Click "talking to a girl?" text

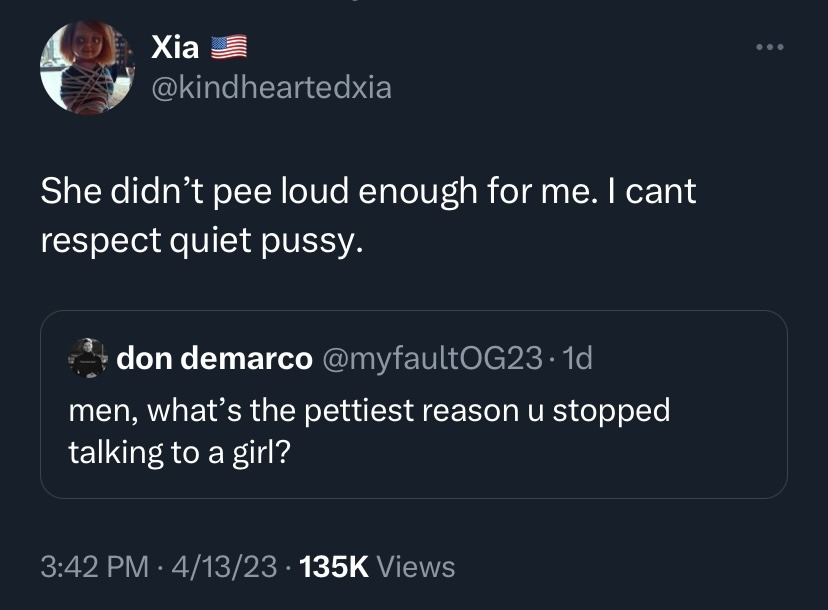point(179,451)
